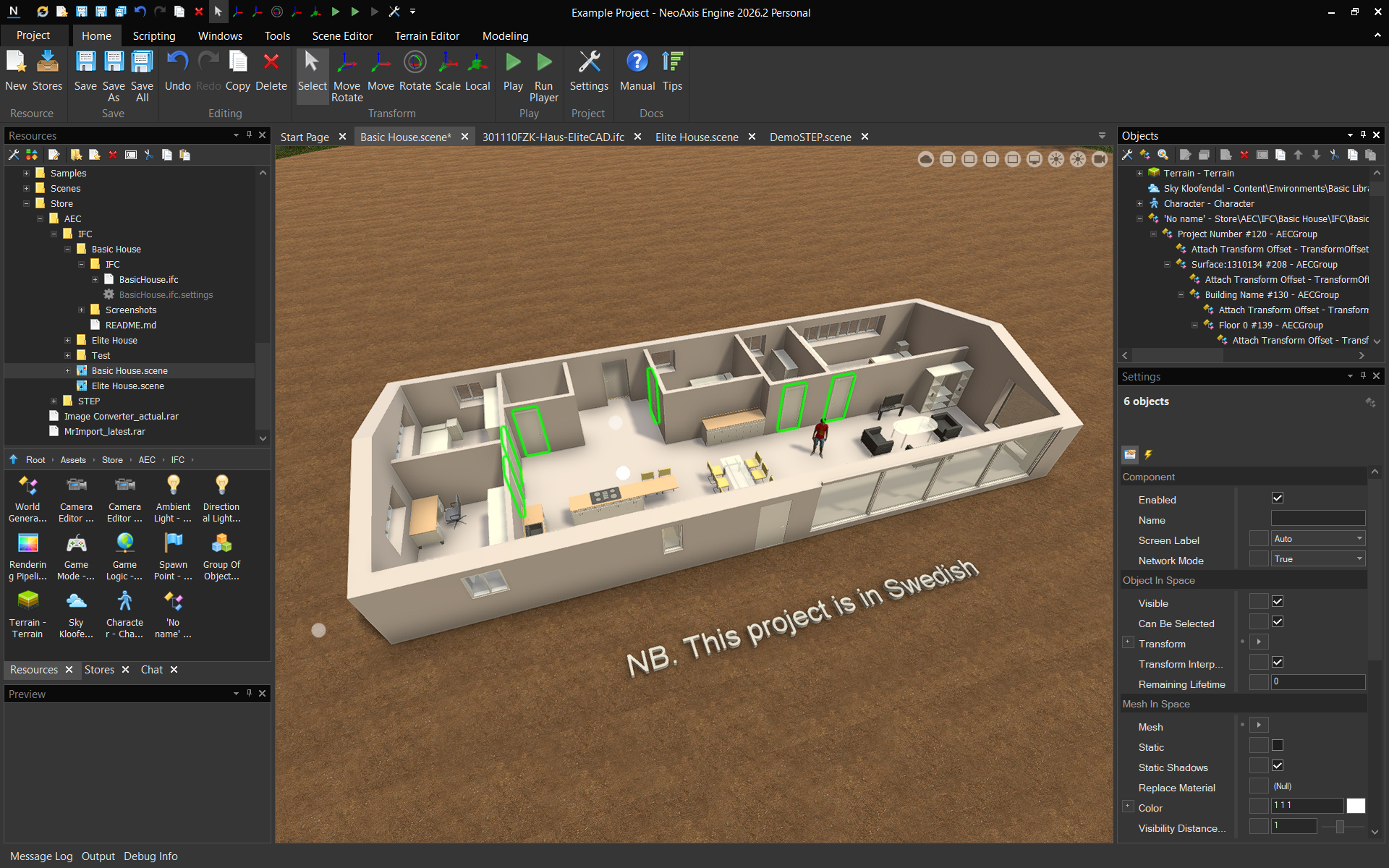The width and height of the screenshot is (1389, 868).
Task: Select the Move Rotate transform tool
Action: pyautogui.click(x=347, y=76)
